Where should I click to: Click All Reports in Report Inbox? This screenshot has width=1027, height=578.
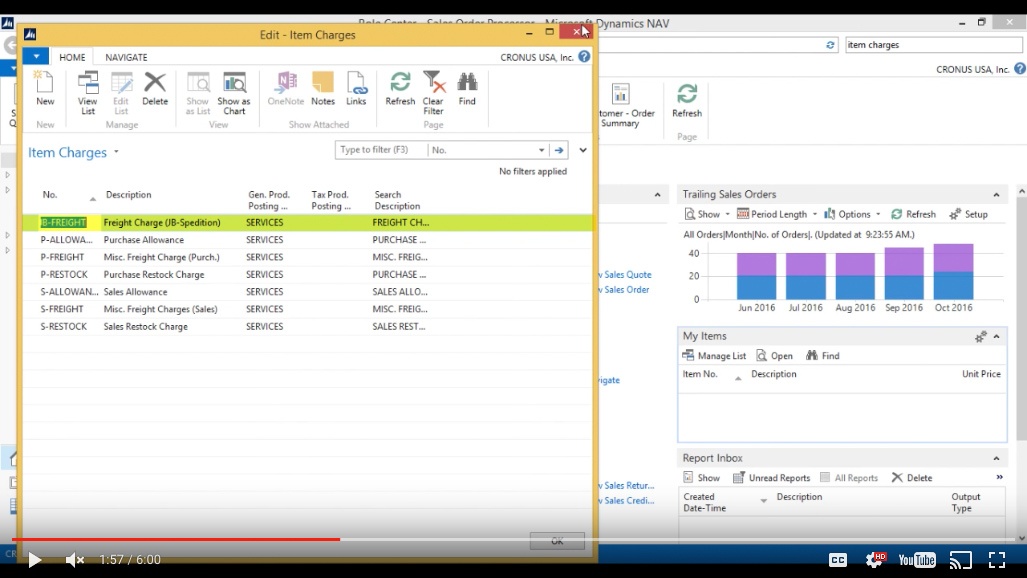tap(849, 478)
